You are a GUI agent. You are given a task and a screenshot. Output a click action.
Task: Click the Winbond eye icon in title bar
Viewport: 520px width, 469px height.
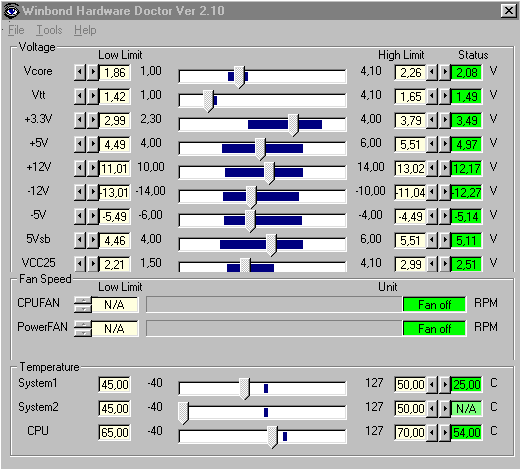click(12, 11)
